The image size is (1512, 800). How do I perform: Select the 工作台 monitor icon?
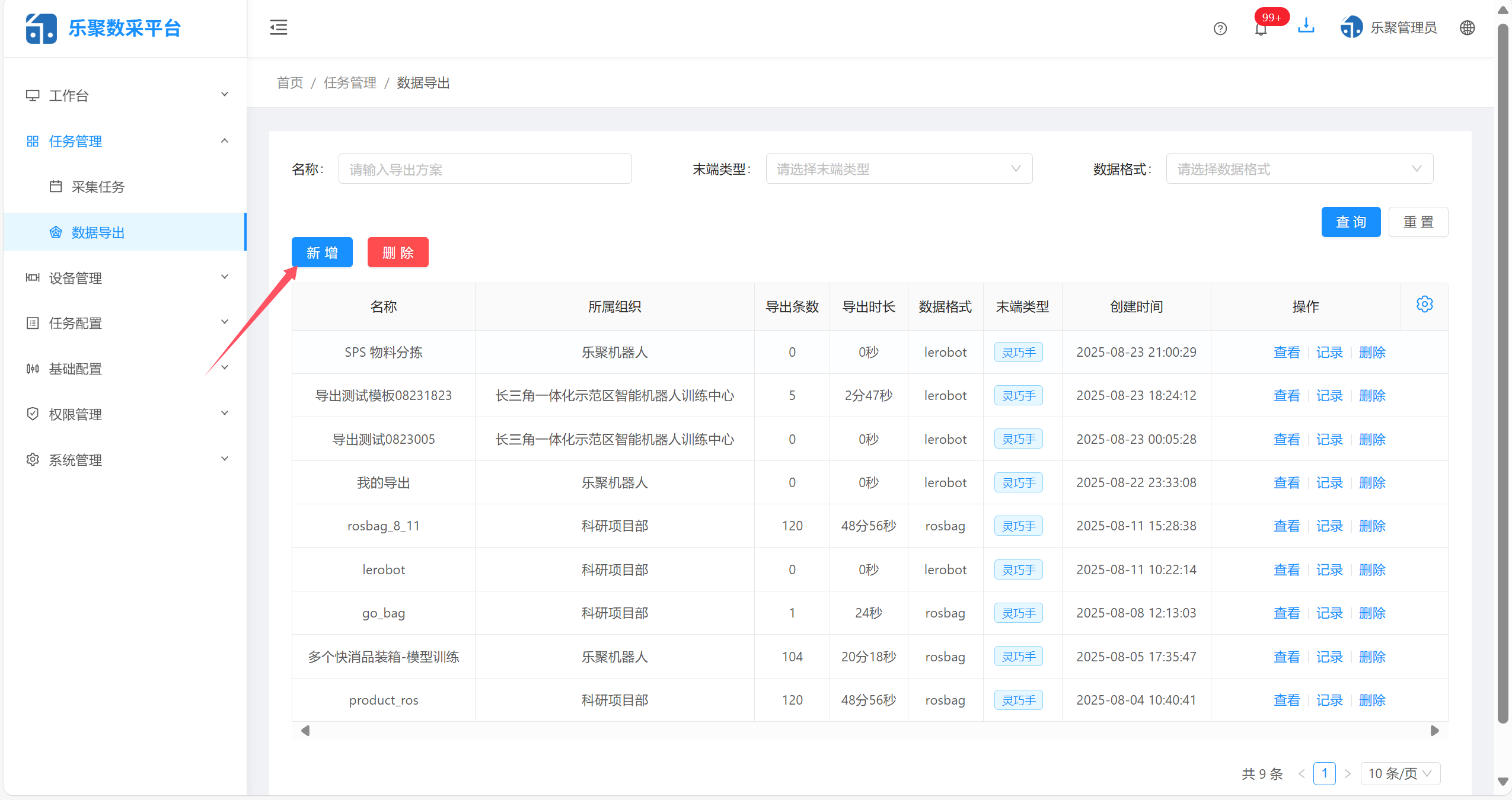tap(33, 95)
